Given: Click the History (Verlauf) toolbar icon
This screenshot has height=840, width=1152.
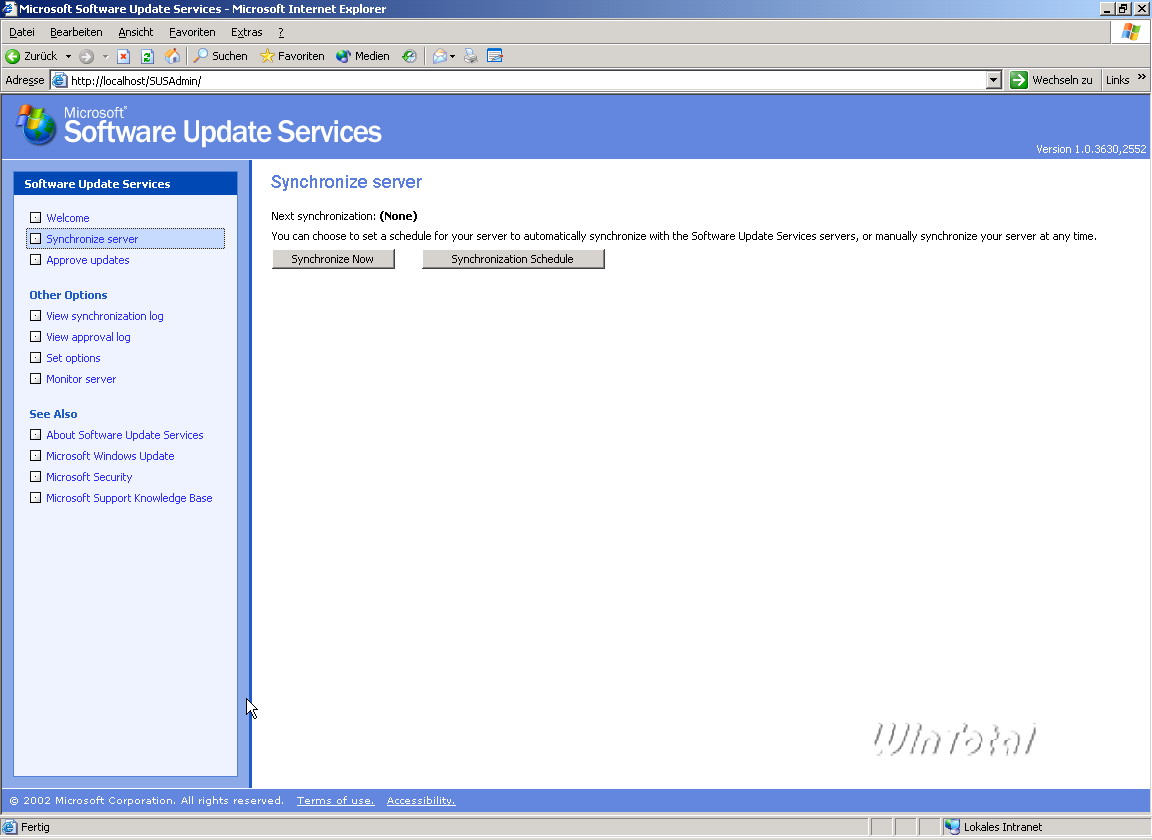Looking at the screenshot, I should (x=409, y=56).
